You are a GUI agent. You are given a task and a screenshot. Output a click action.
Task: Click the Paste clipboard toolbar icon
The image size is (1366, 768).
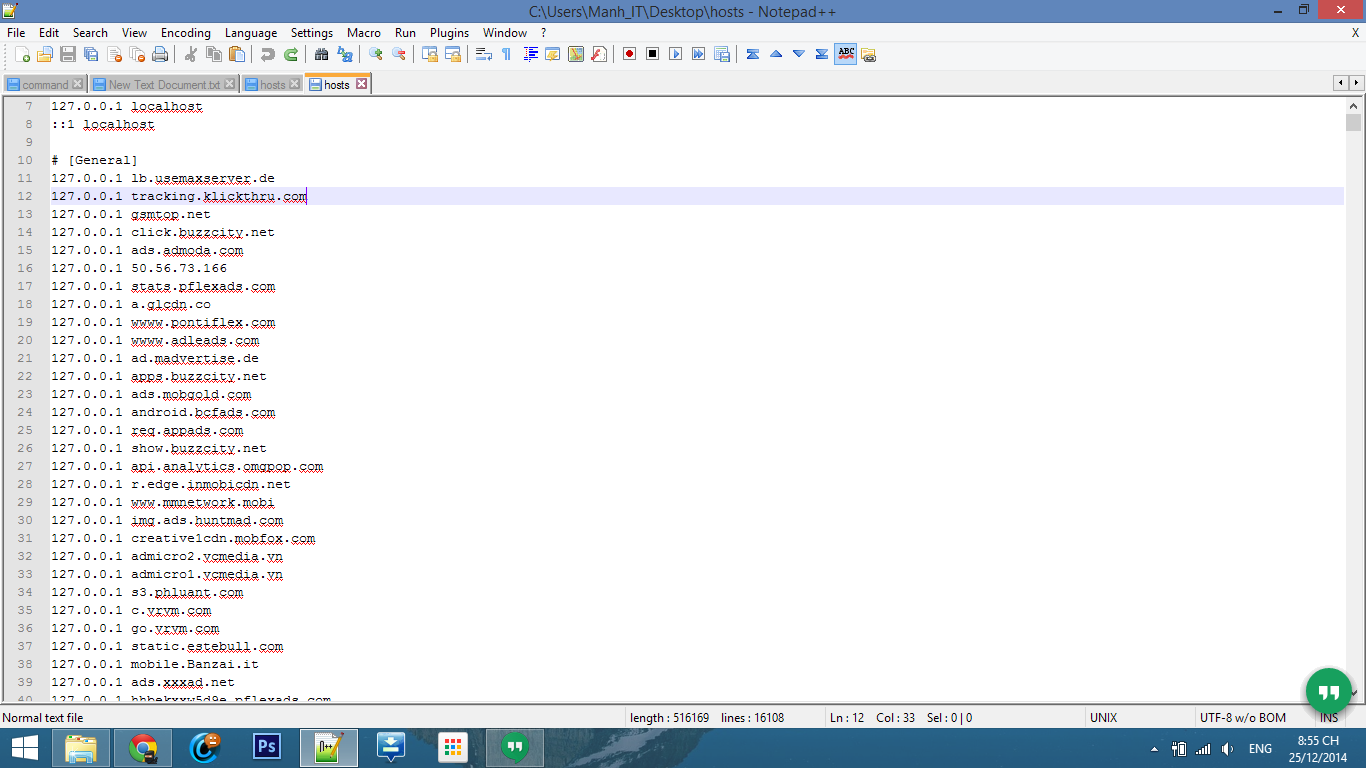click(x=236, y=54)
